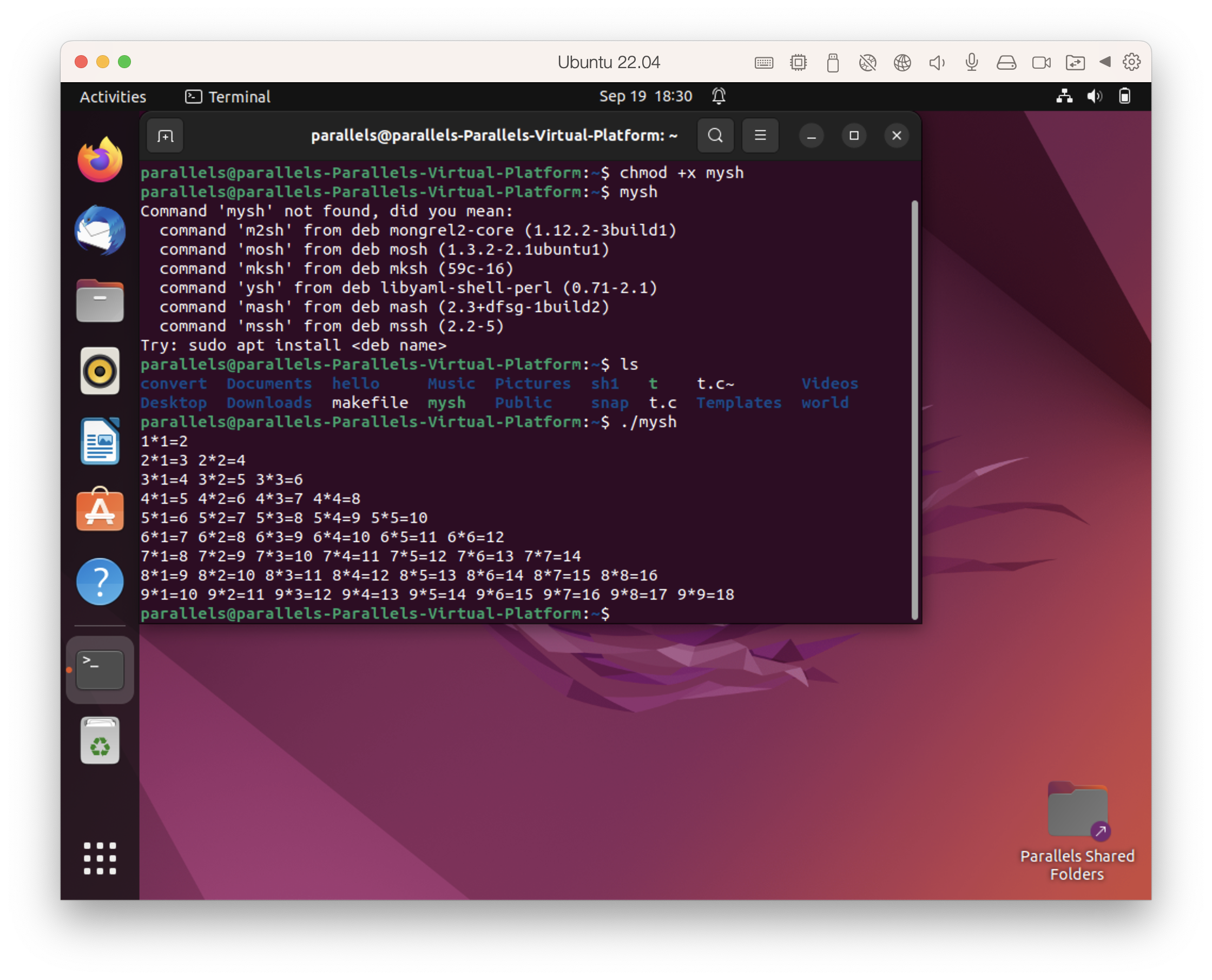Screen dimensions: 1212x980
Task: Click Parallels network globe icon
Action: [902, 62]
